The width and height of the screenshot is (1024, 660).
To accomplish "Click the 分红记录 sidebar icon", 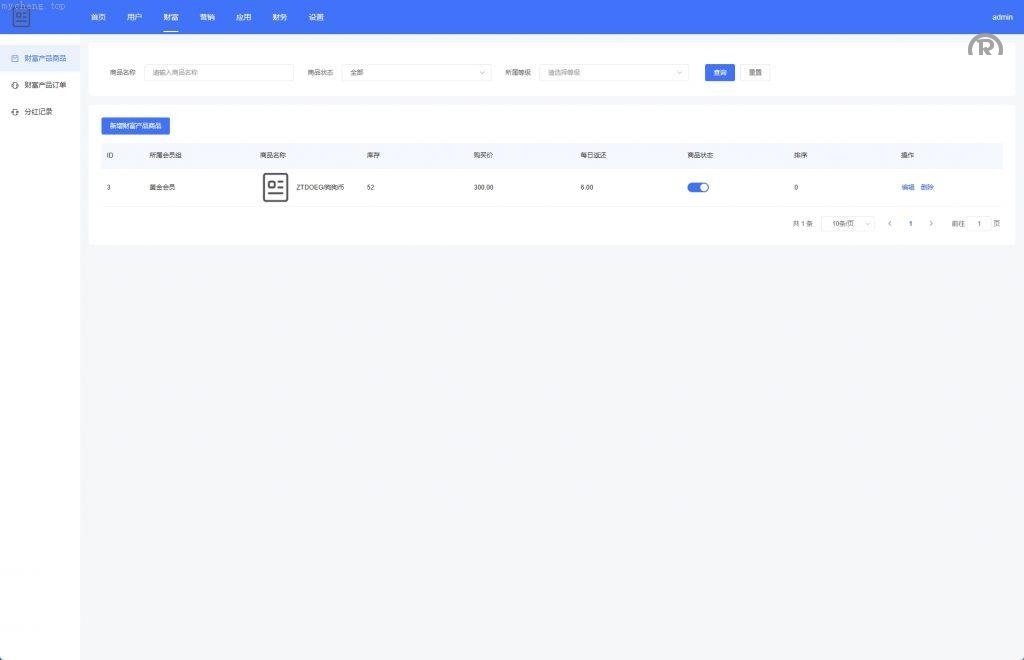I will 15,112.
